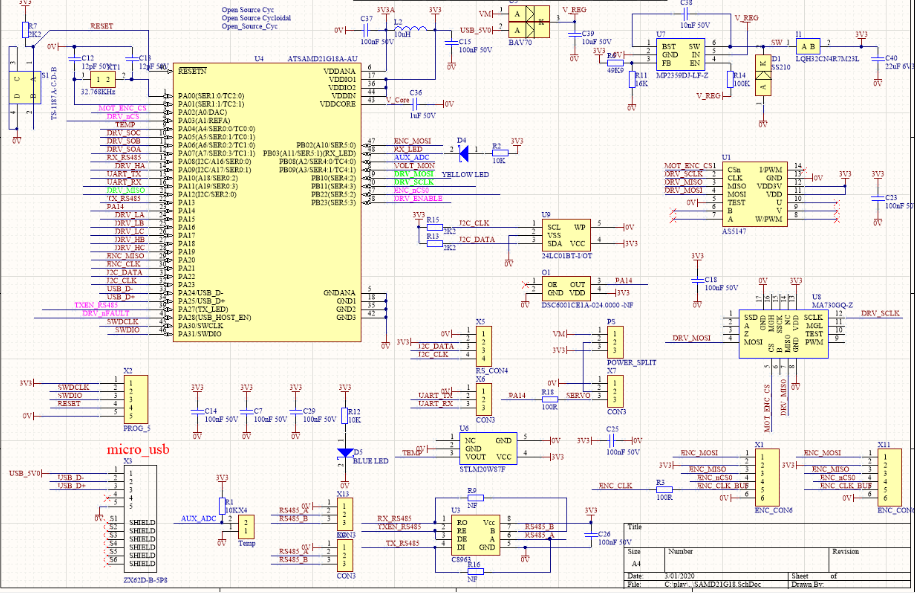Click the X3 micro USB connector body

click(140, 519)
